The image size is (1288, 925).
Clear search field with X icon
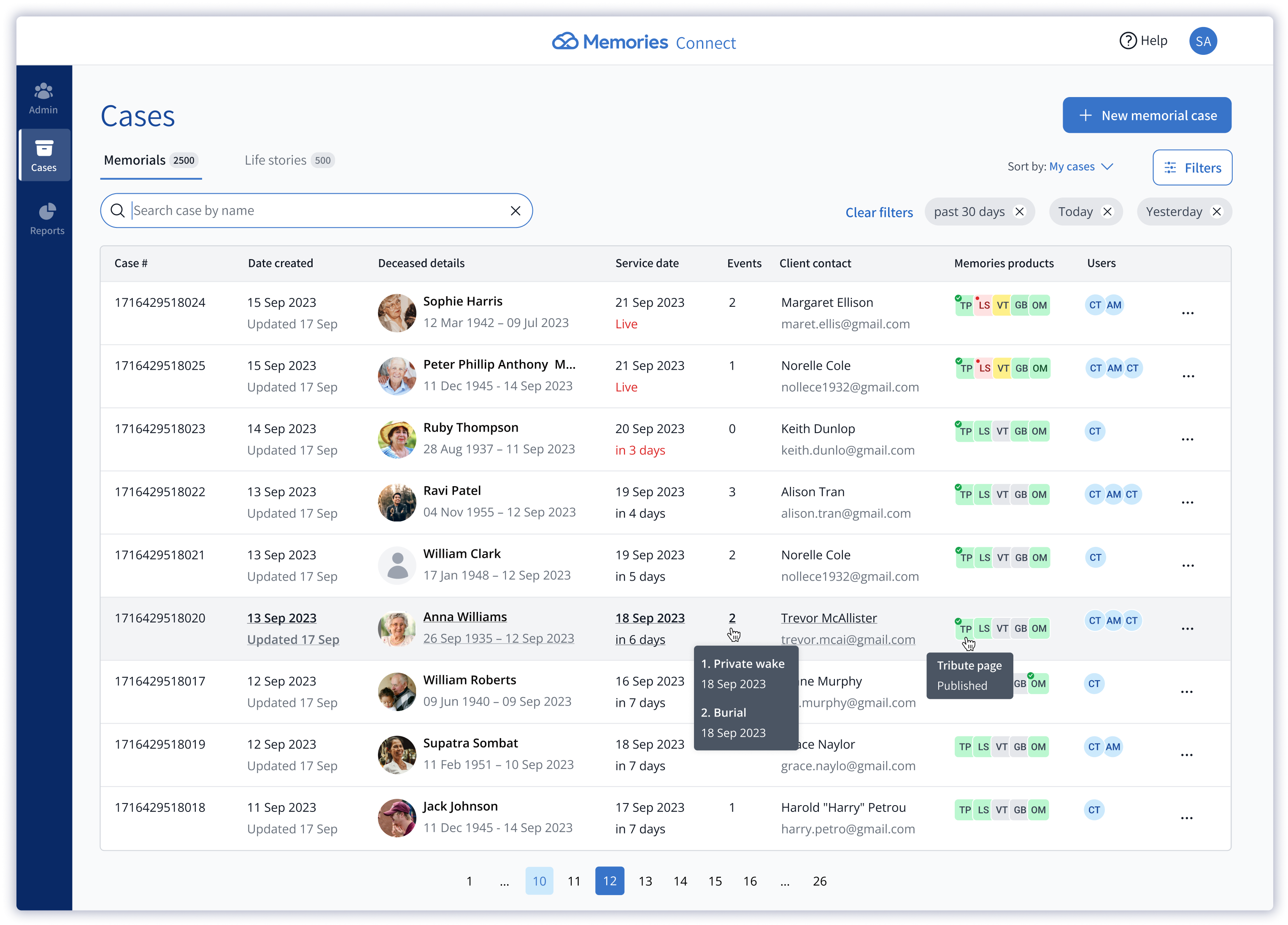[515, 211]
